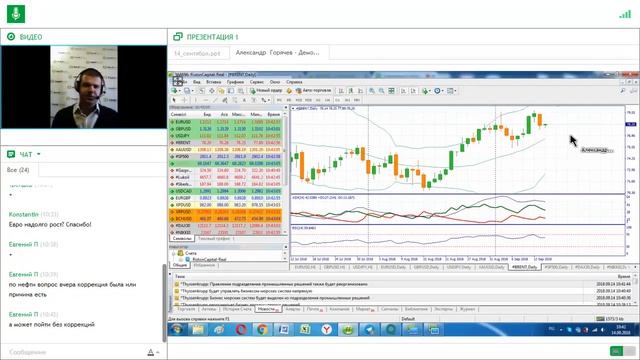Viewport: 640px width, 360px height.
Task: Toggle chart shift icon
Action: [413, 91]
